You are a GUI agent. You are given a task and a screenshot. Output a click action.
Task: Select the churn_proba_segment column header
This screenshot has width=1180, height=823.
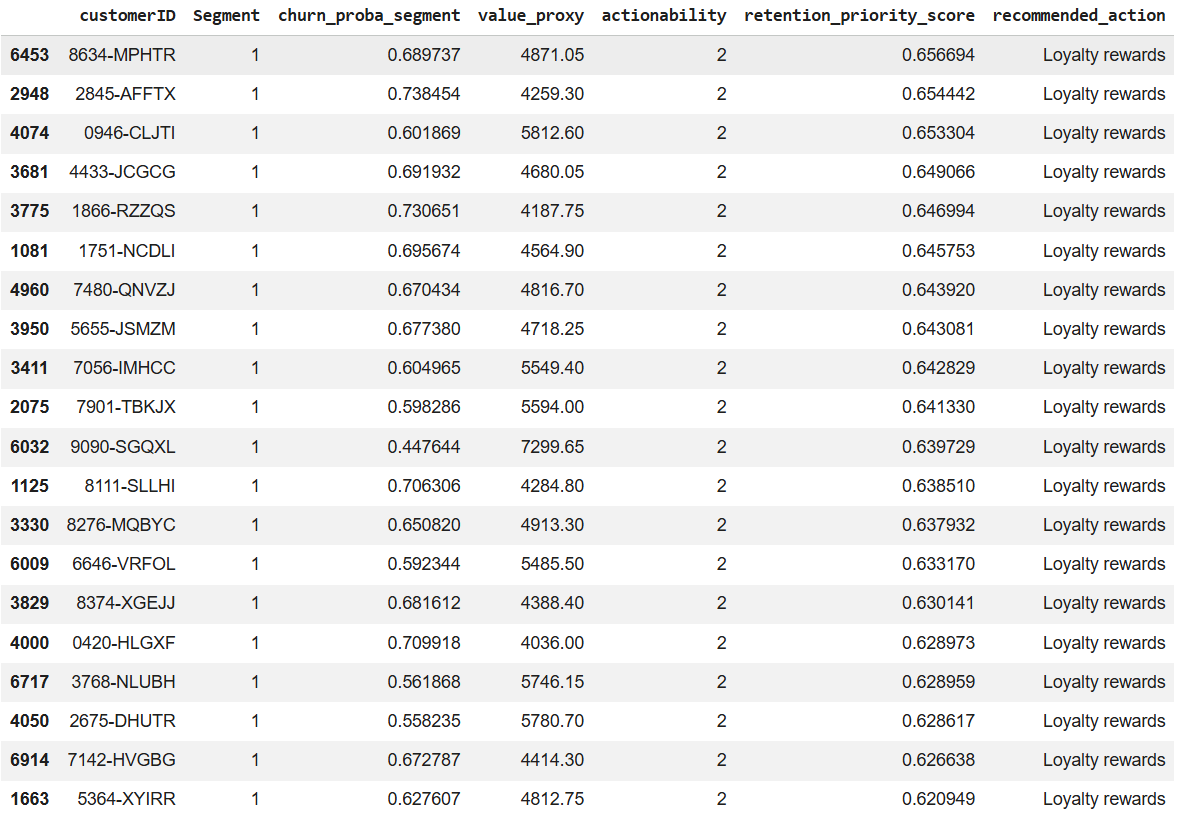click(369, 15)
